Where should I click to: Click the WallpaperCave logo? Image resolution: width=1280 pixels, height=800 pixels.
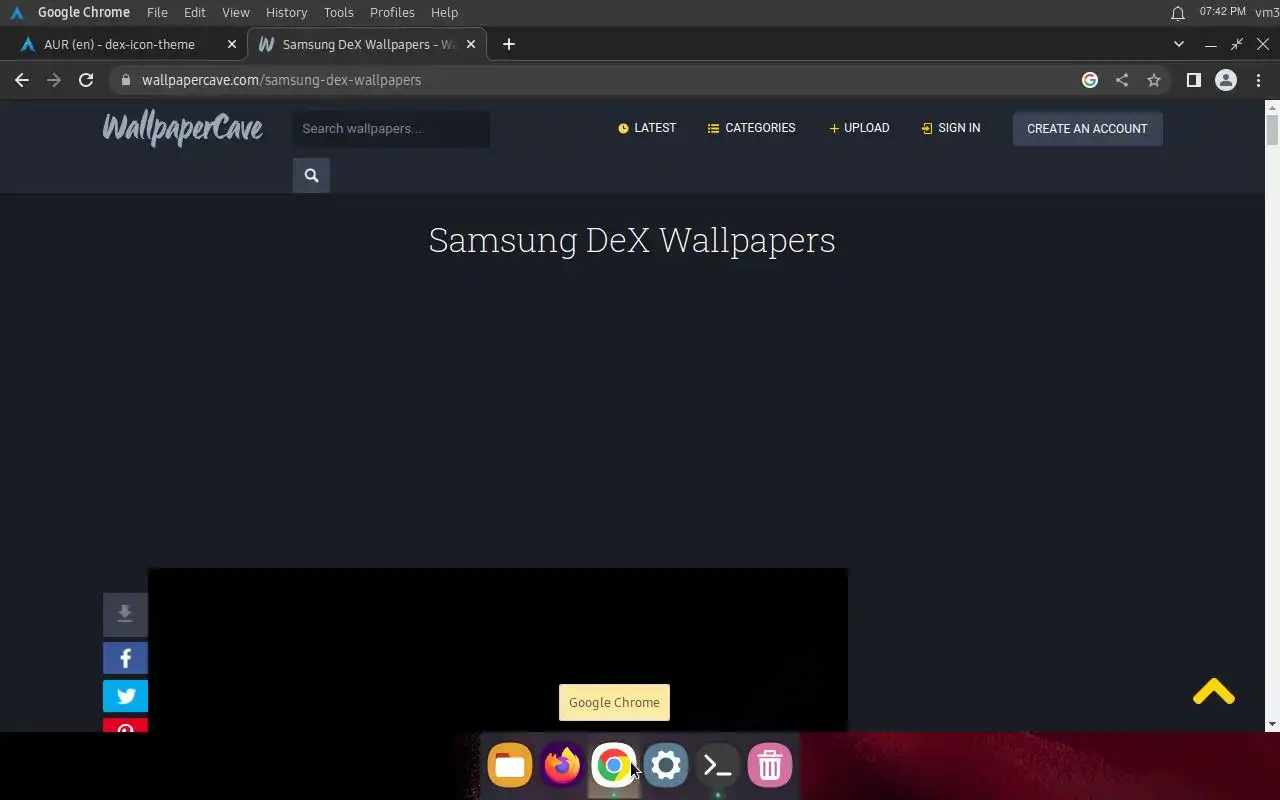[x=183, y=128]
